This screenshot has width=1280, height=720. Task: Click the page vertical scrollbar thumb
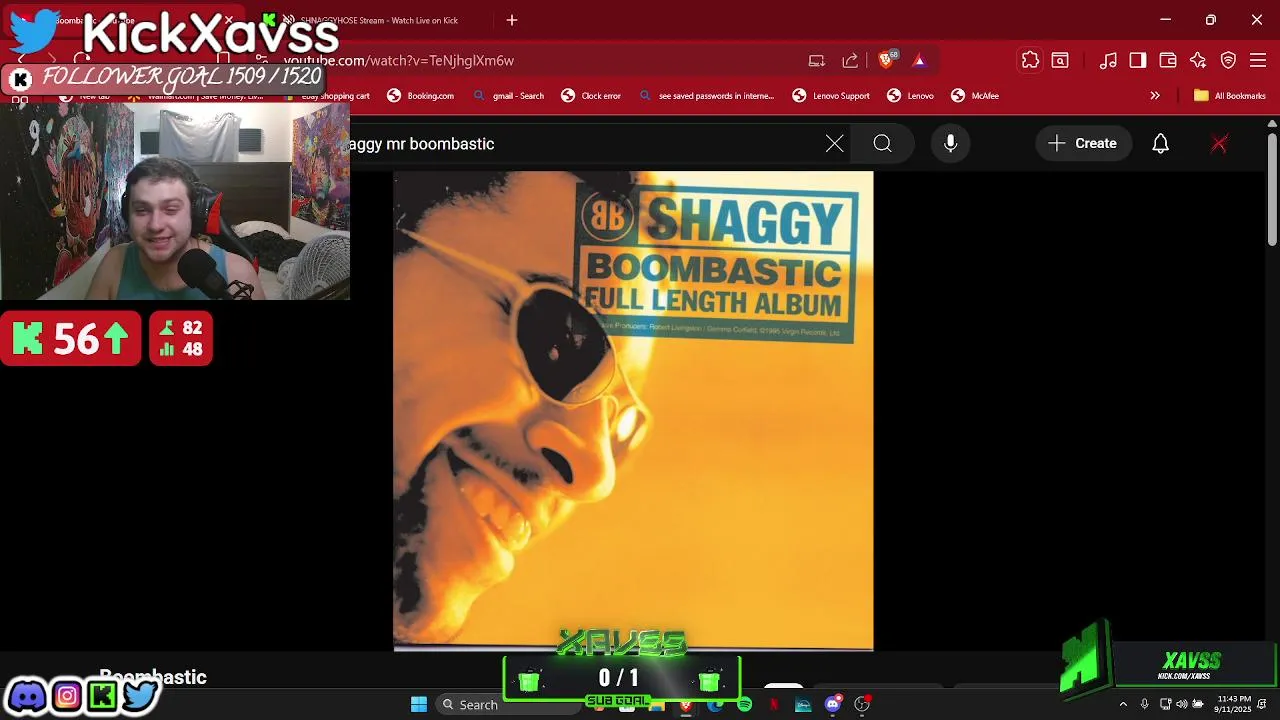tap(1272, 190)
